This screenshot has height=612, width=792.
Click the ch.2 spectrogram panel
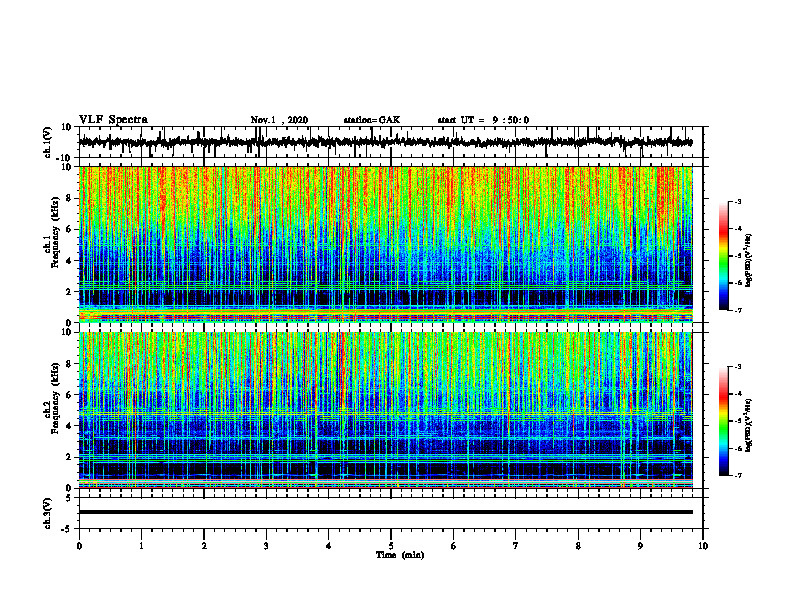point(385,410)
